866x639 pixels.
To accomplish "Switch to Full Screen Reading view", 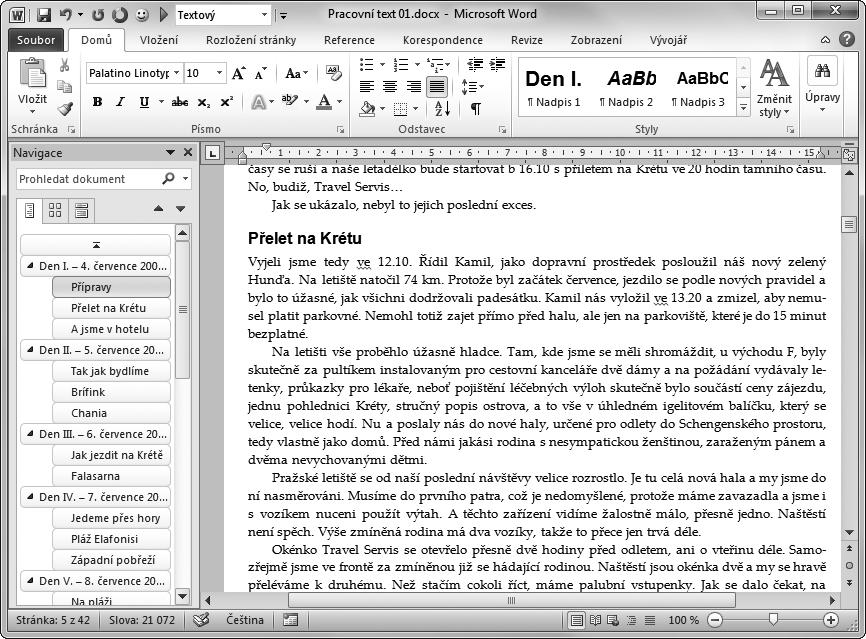I will pyautogui.click(x=595, y=620).
